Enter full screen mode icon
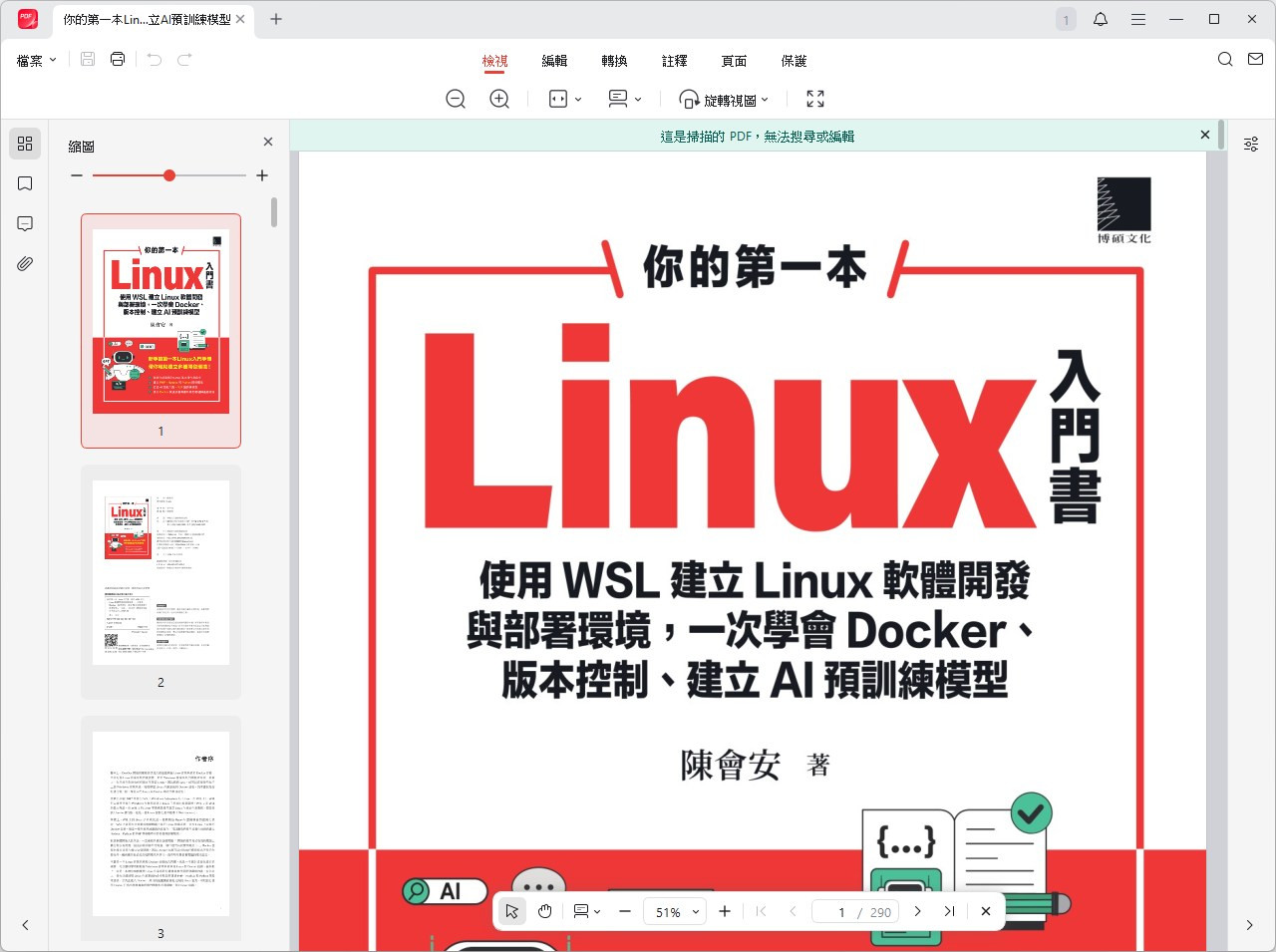Viewport: 1276px width, 952px height. 815,99
